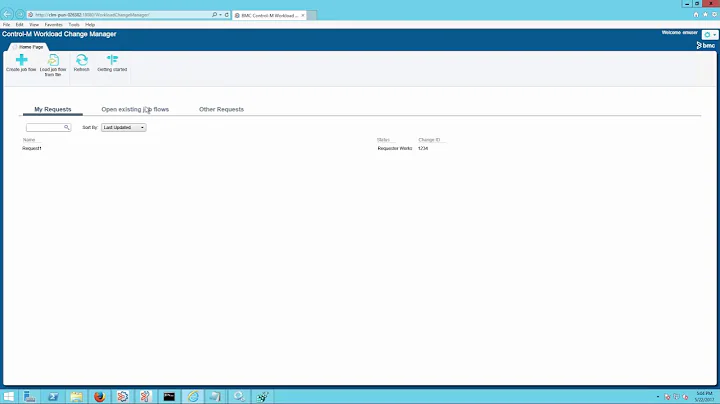Screen dimensions: 720x404
Task: Select the Home Page tab
Action: coord(28,47)
